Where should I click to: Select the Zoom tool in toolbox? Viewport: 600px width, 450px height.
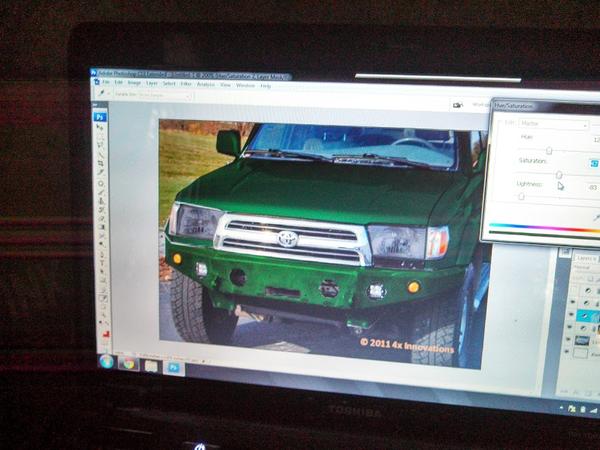click(x=104, y=315)
